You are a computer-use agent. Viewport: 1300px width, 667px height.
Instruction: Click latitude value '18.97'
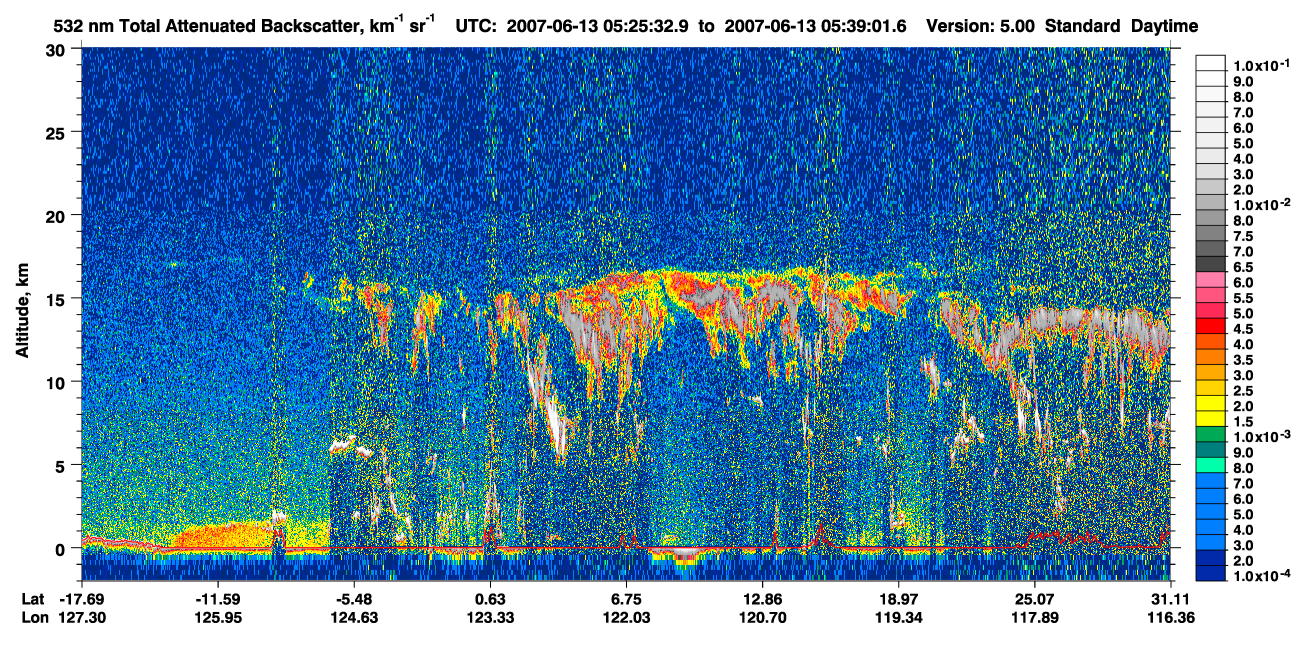898,599
